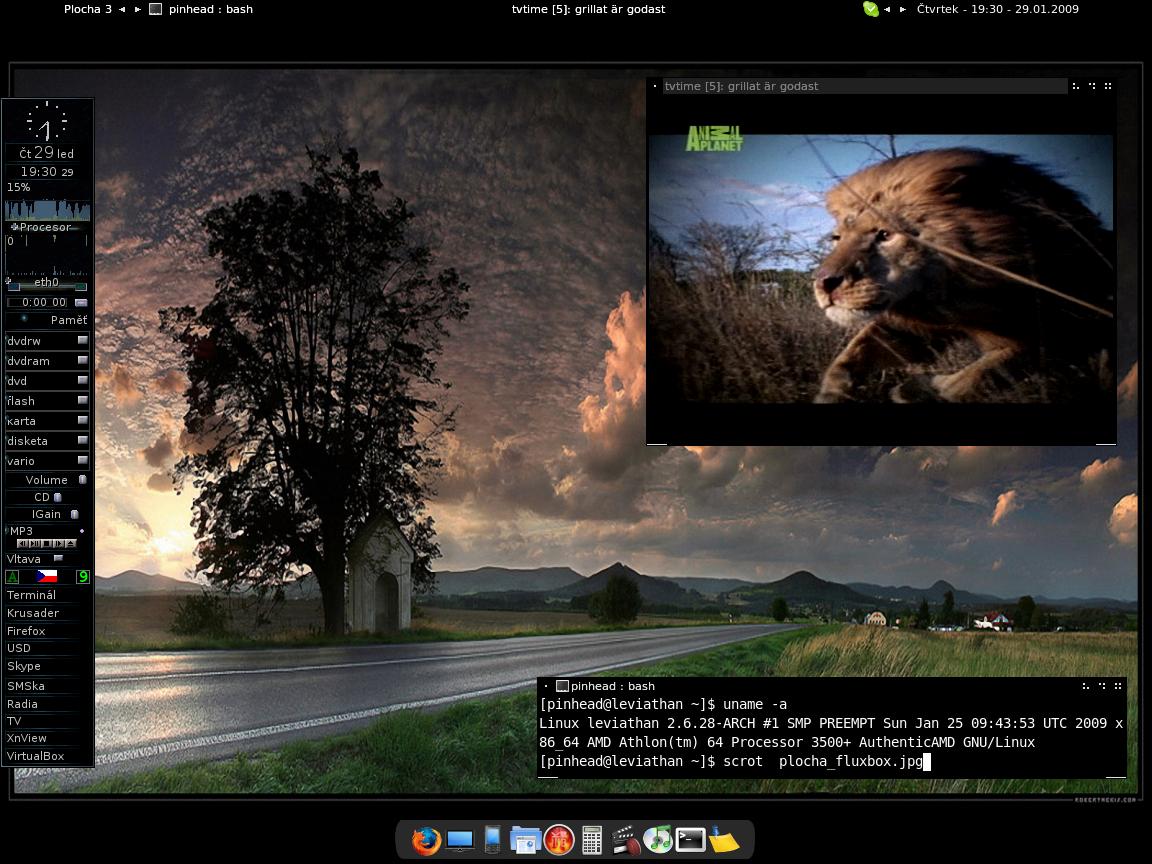Open the yellow sticky notes icon in dock

click(x=724, y=840)
